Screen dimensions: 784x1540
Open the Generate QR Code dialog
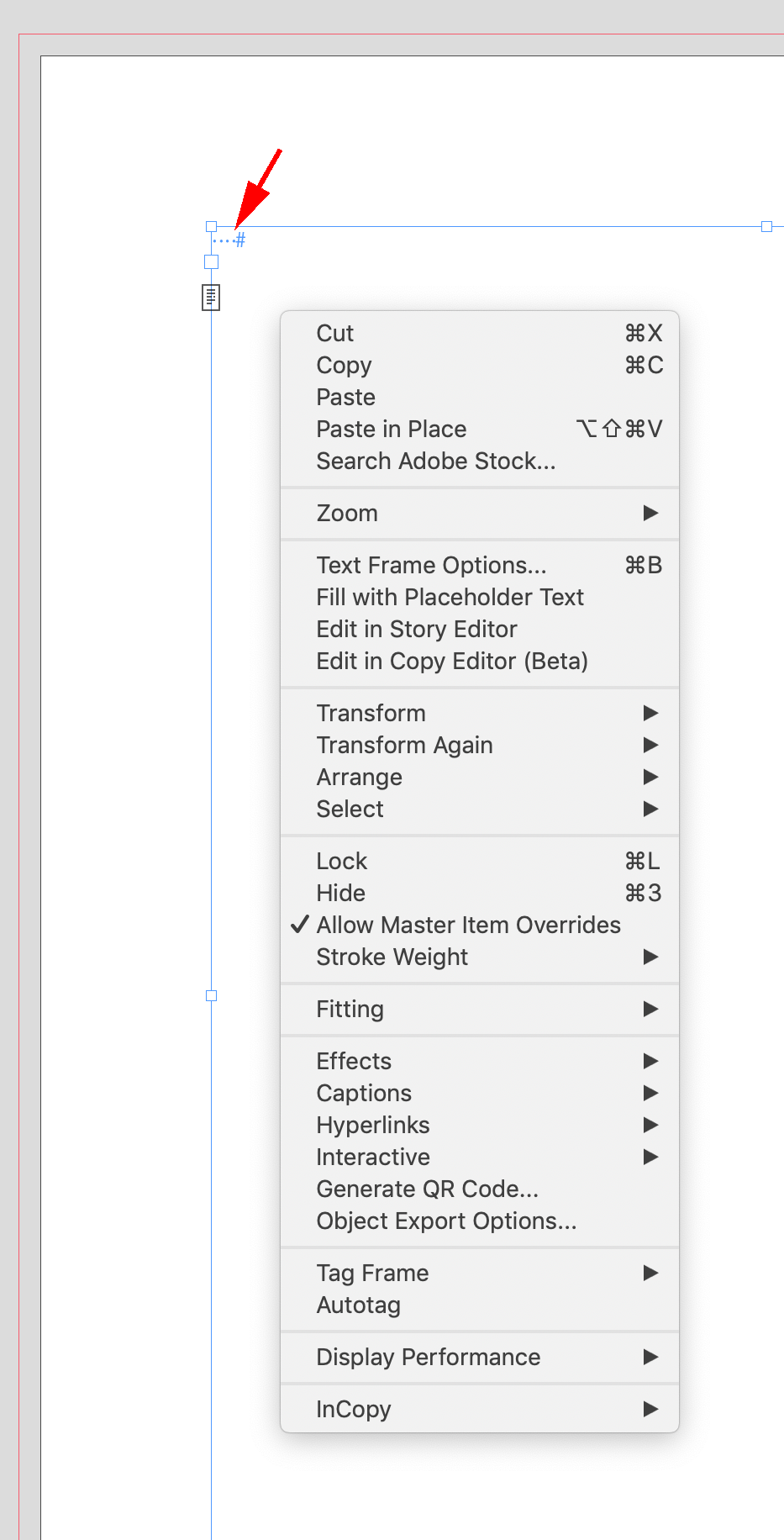[x=428, y=1189]
